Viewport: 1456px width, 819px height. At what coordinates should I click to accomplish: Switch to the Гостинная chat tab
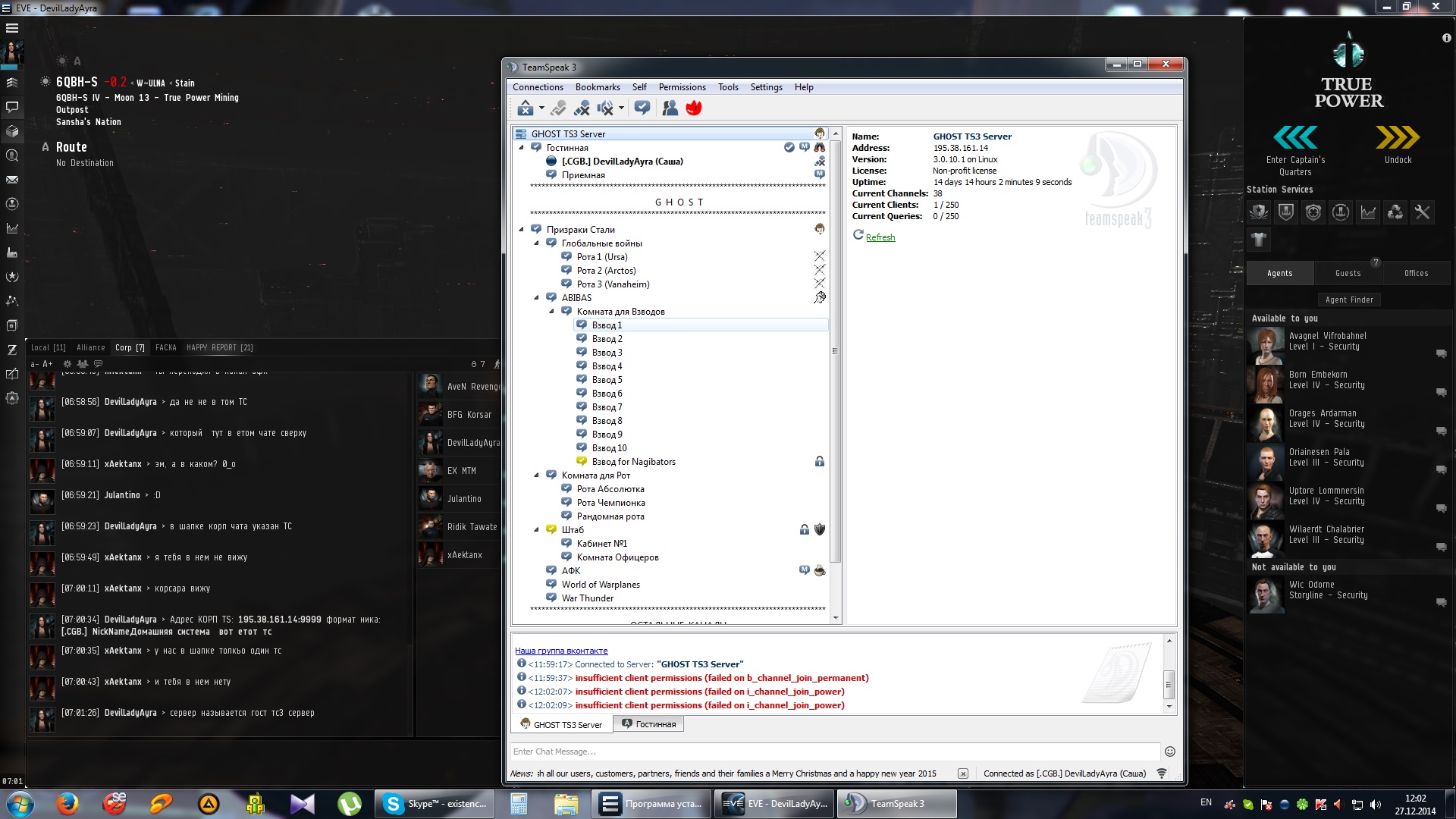[x=648, y=724]
